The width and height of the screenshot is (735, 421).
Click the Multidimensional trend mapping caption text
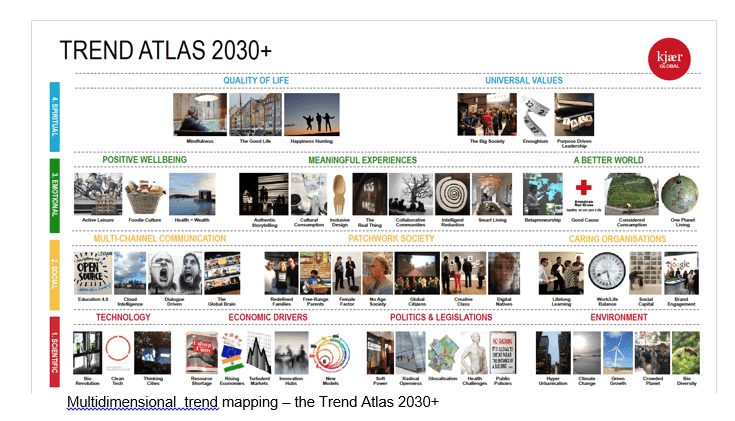pos(252,402)
